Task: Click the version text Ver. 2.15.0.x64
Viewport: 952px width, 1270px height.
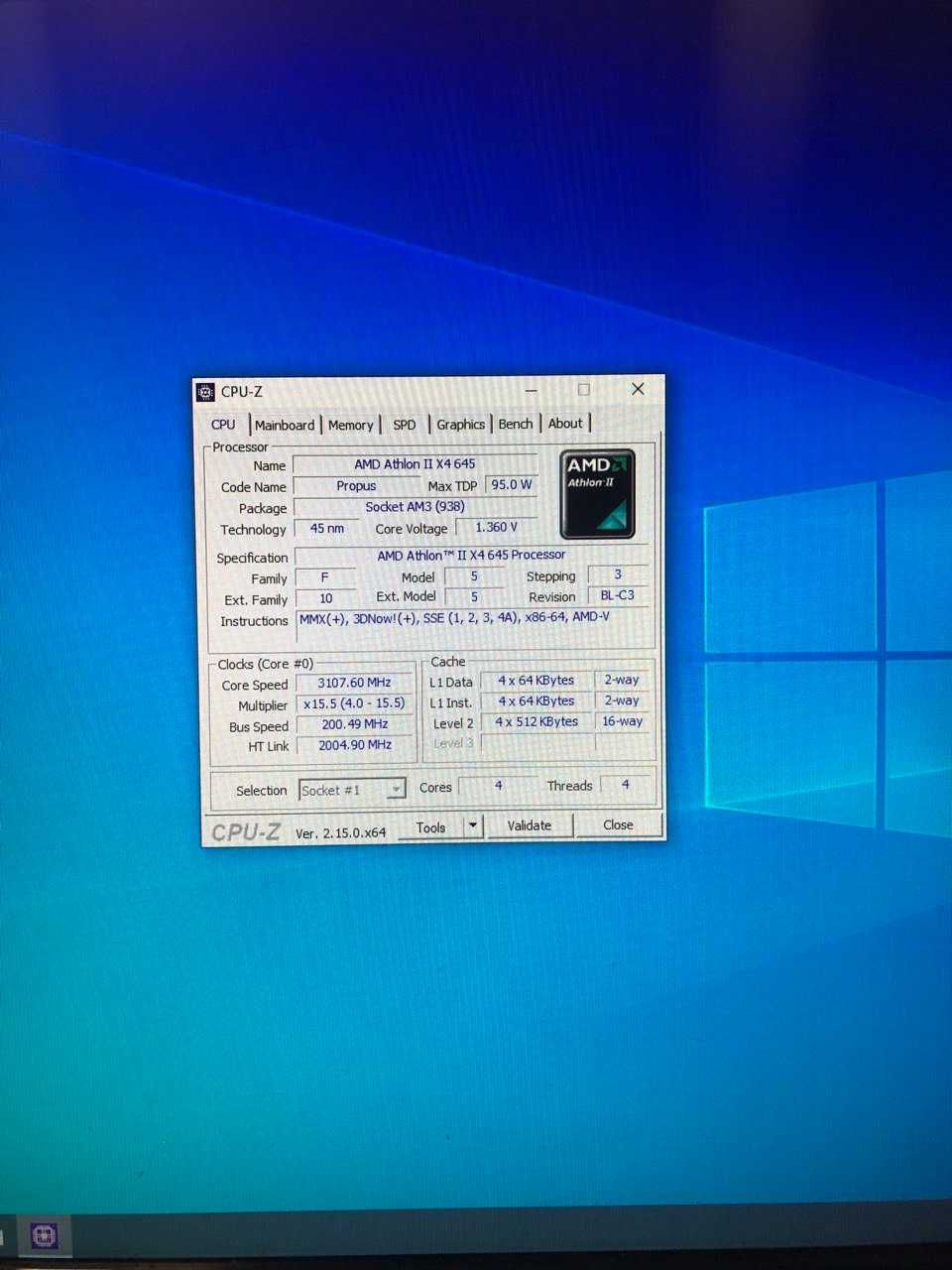Action: tap(341, 833)
